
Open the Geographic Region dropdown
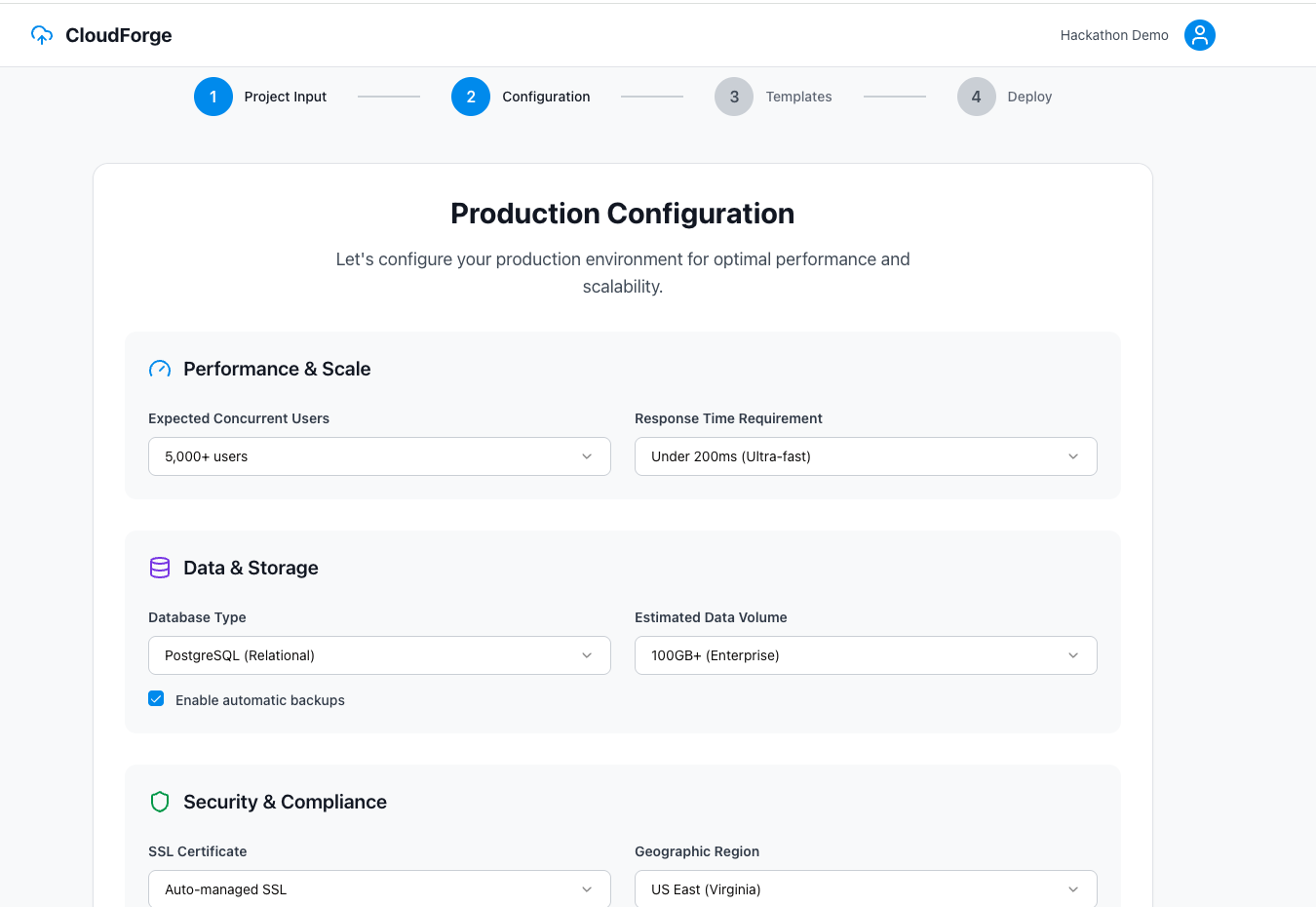866,888
